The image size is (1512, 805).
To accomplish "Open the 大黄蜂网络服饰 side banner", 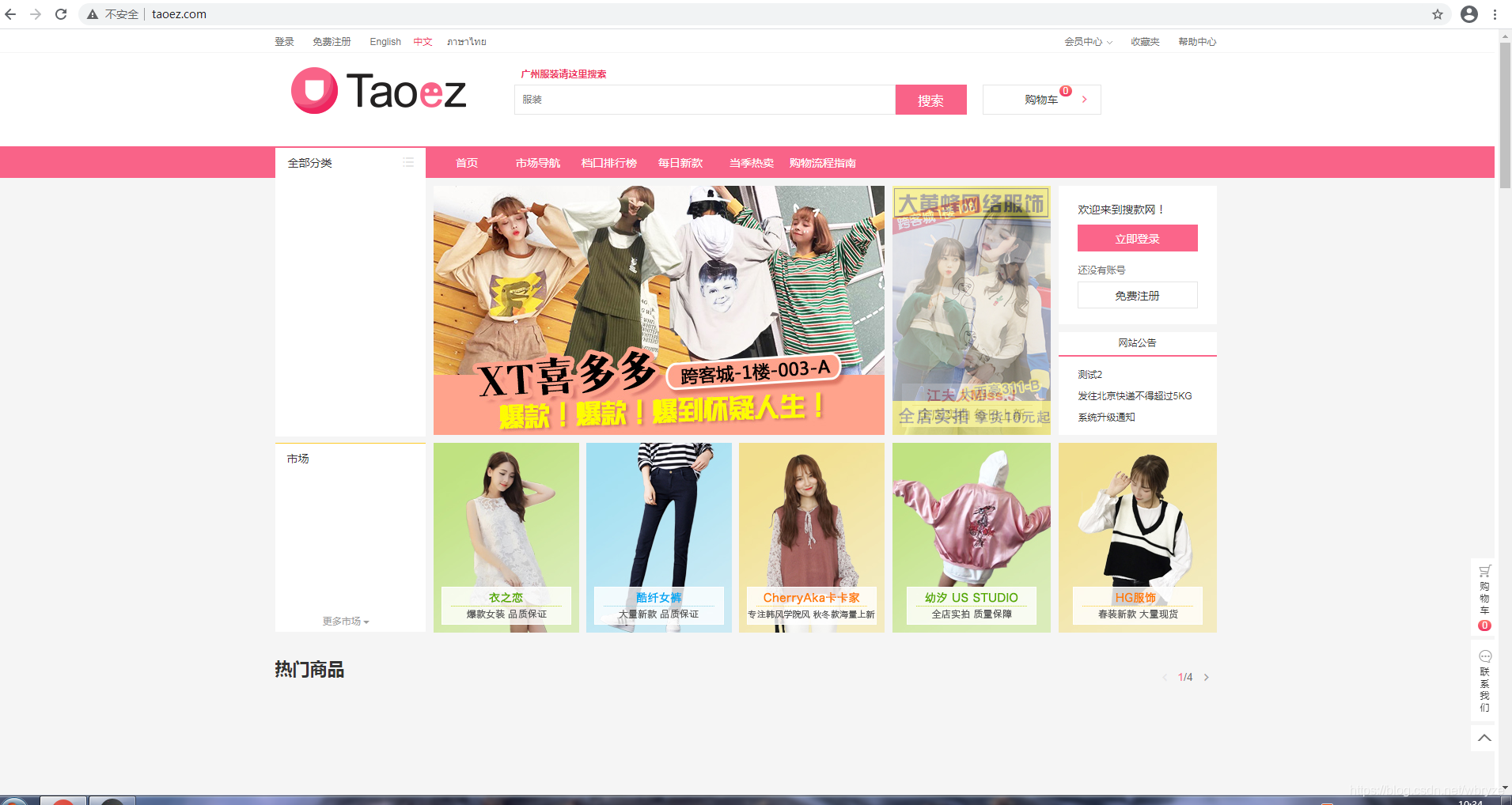I will click(x=972, y=310).
